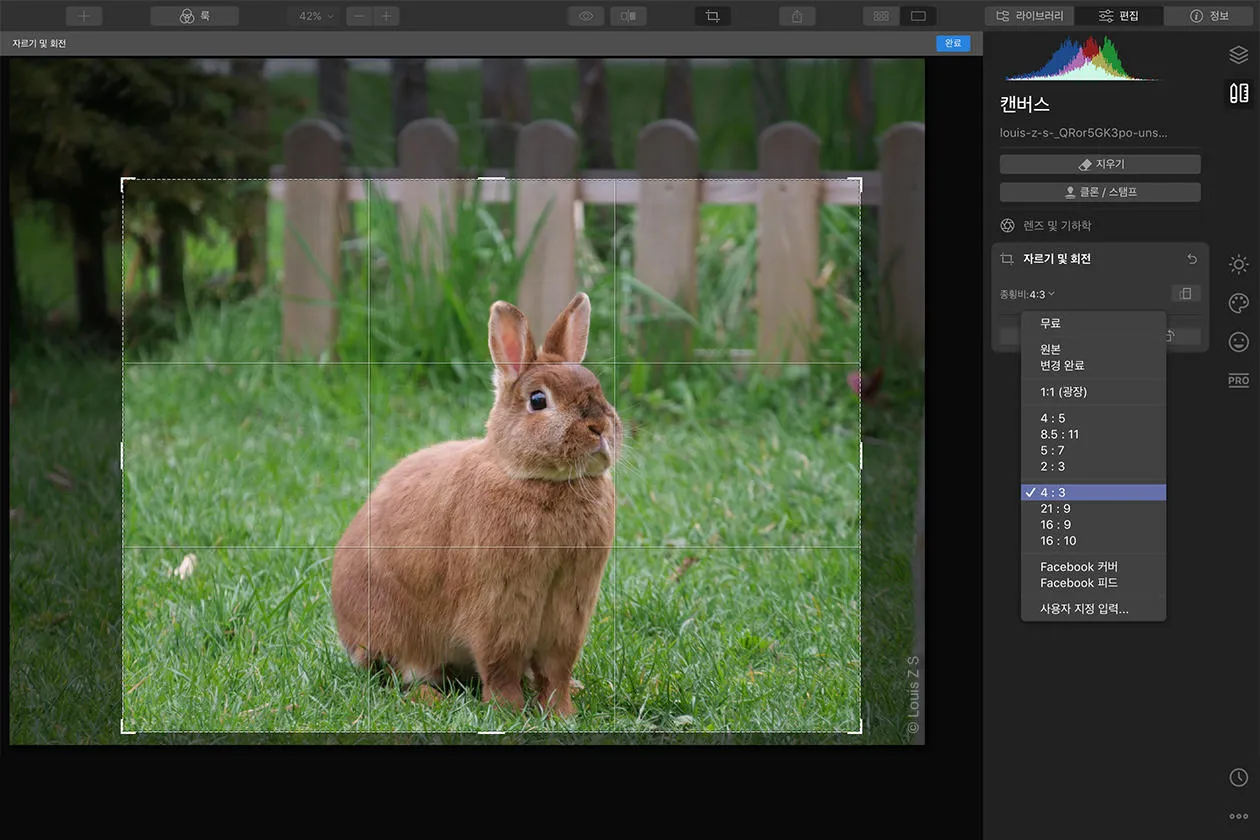The image size is (1260, 840).
Task: Switch to the 라이브러리 tab
Action: click(1029, 16)
